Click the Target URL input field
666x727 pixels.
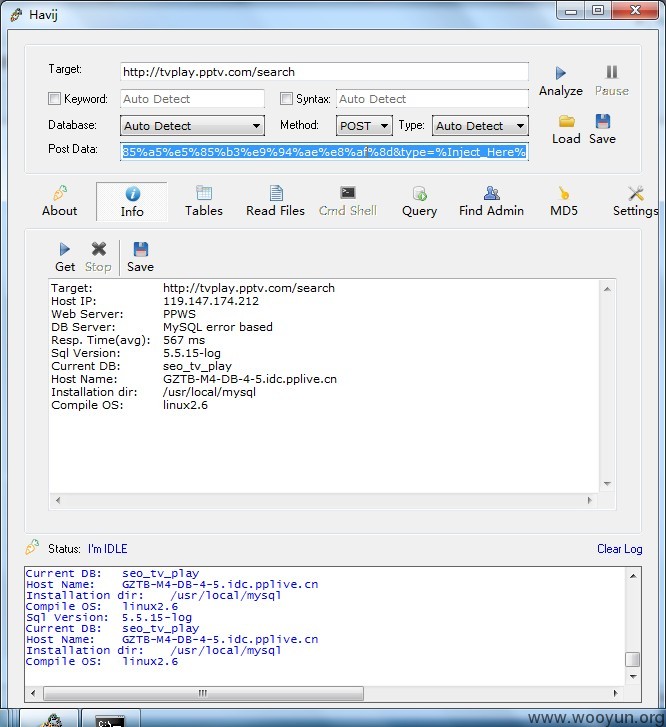(324, 72)
